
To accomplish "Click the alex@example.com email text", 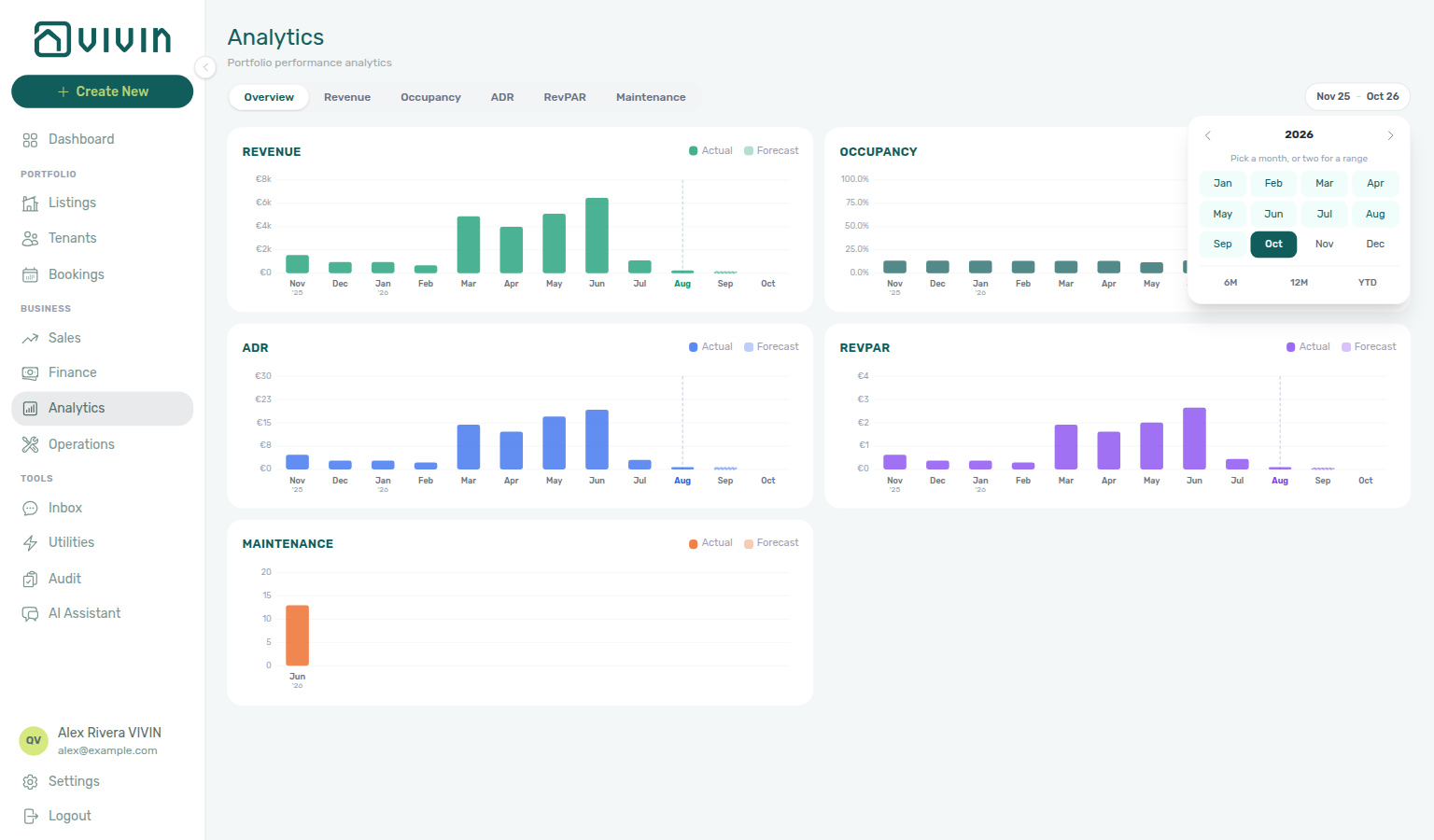I will tap(107, 751).
